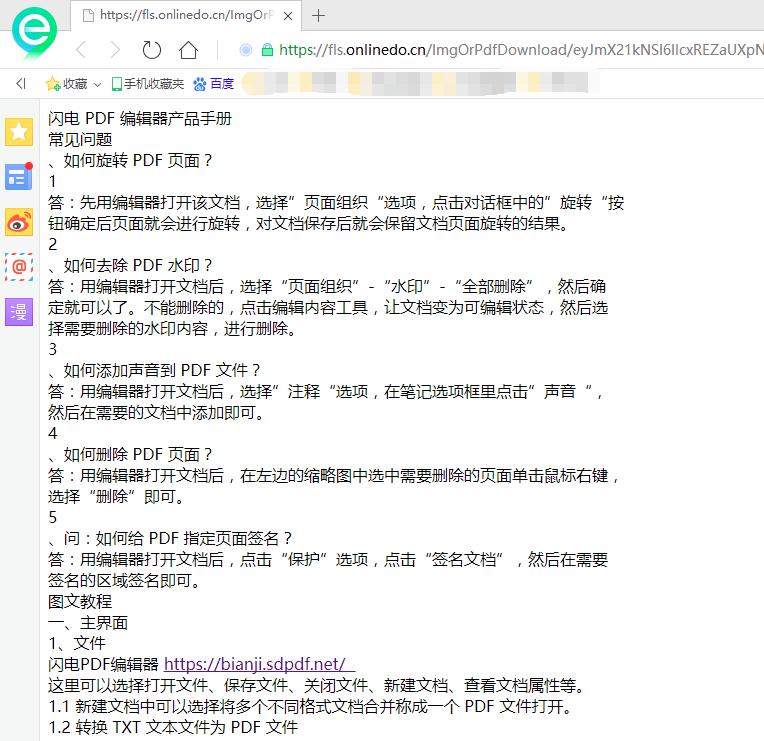Select the fls.onlinedo.cn tab
The height and width of the screenshot is (741, 764).
pyautogui.click(x=186, y=16)
